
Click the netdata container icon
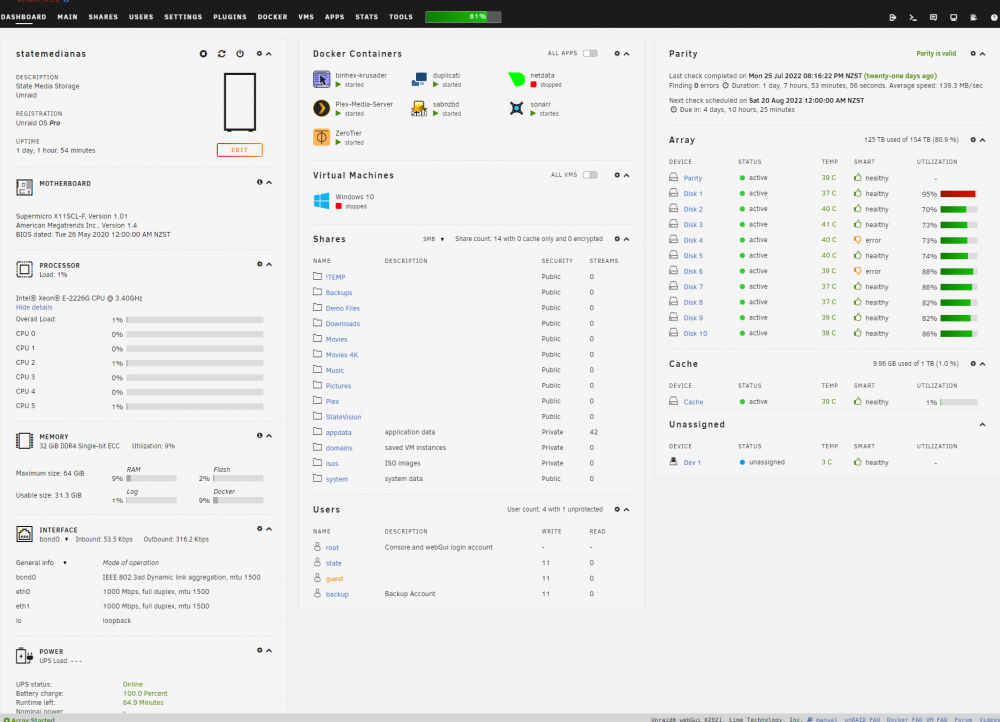[517, 80]
